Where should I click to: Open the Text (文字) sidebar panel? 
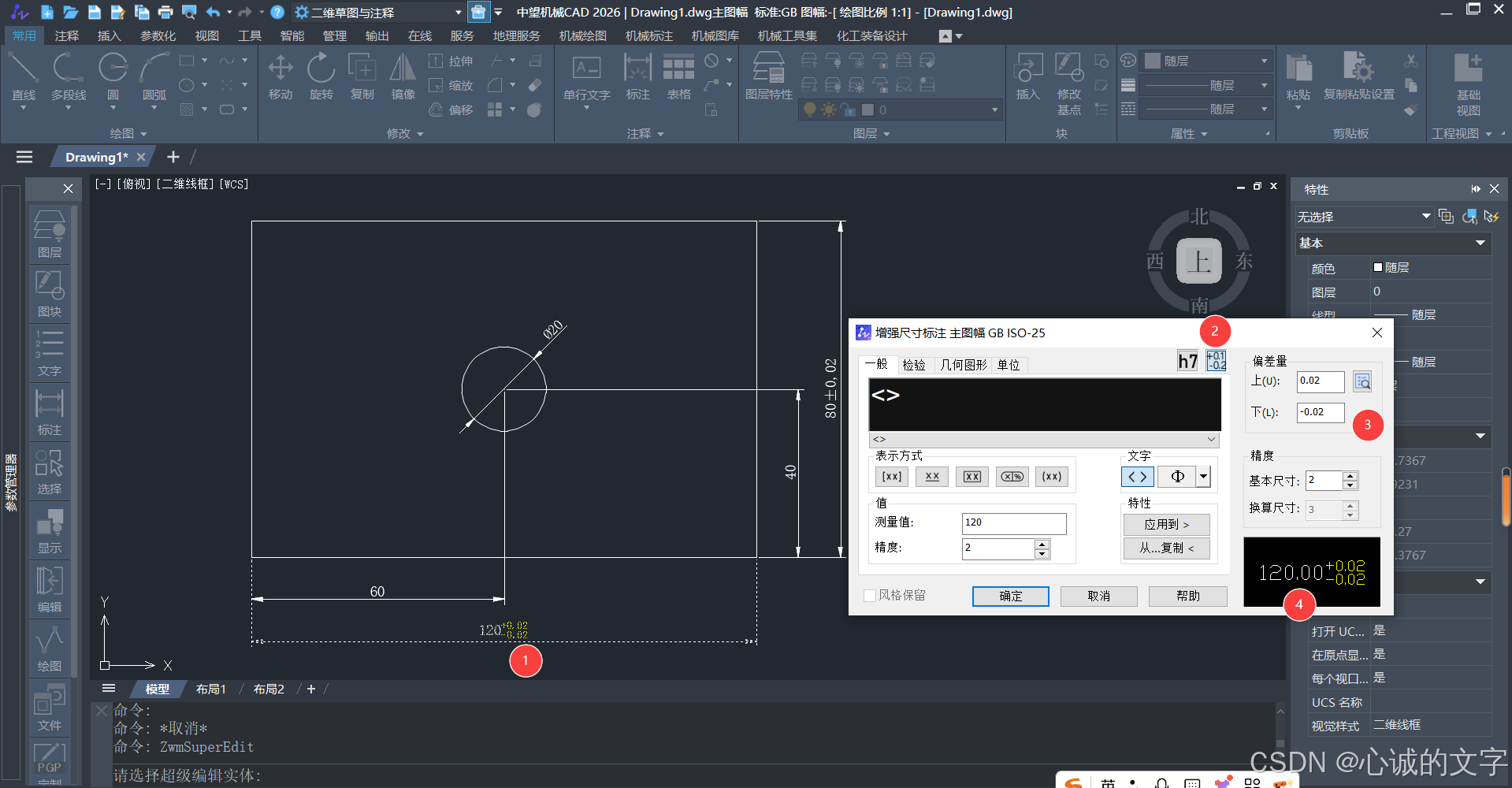50,352
